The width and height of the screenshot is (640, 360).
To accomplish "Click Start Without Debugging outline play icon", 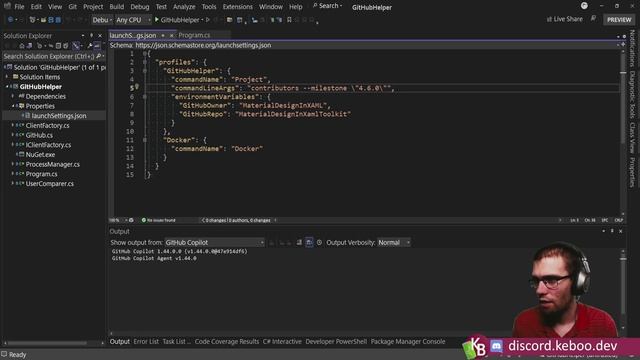I will click(208, 20).
